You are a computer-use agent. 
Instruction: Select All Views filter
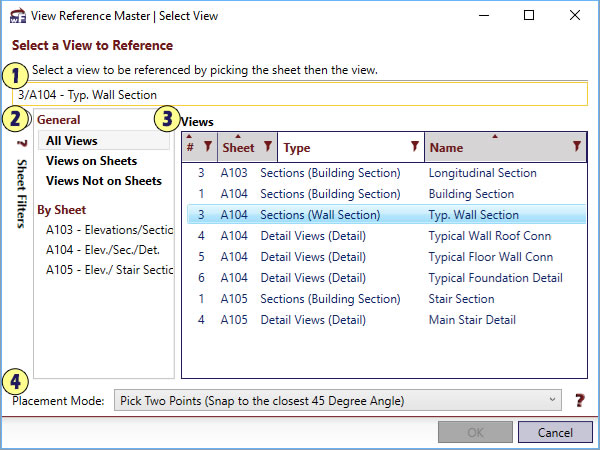(72, 141)
